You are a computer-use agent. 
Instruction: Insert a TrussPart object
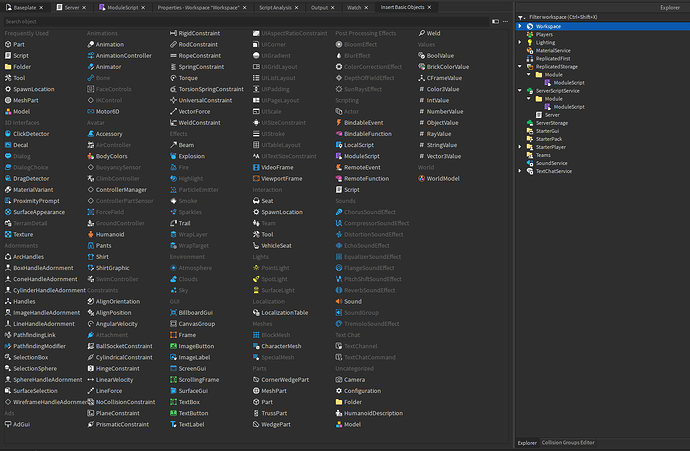[x=270, y=413]
